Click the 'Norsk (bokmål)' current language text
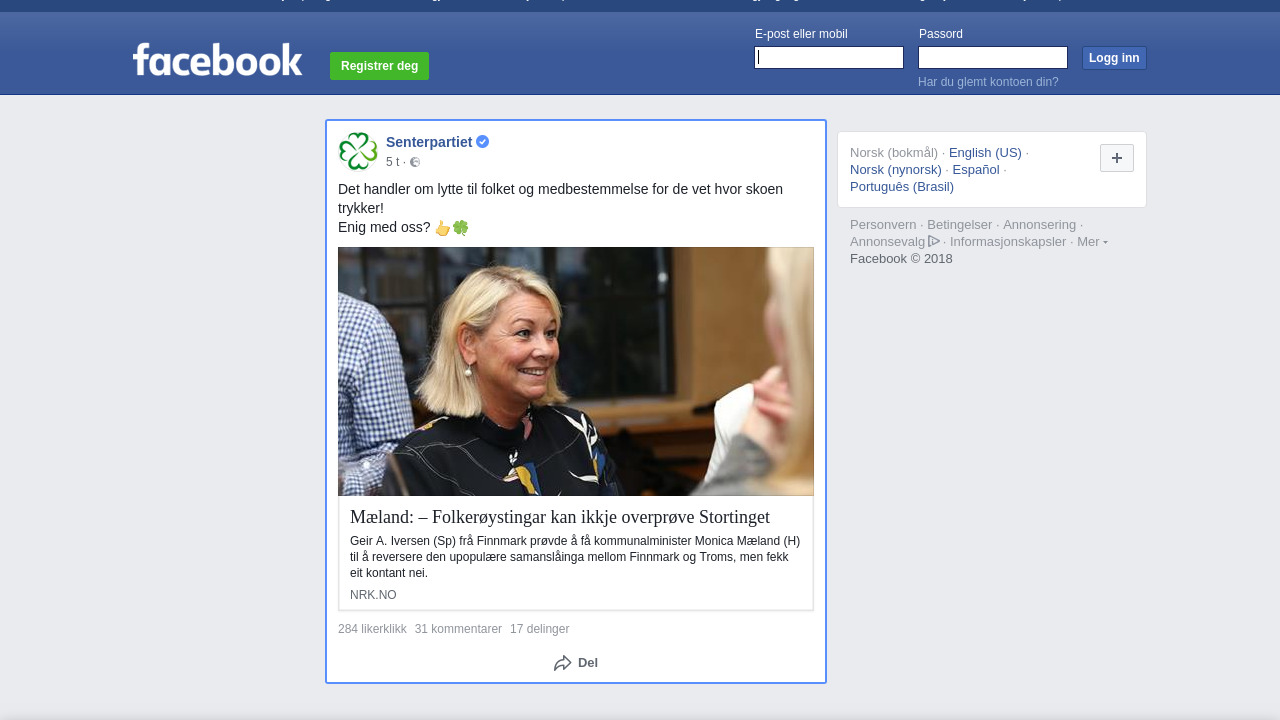Image resolution: width=1280 pixels, height=720 pixels. pyautogui.click(x=894, y=153)
